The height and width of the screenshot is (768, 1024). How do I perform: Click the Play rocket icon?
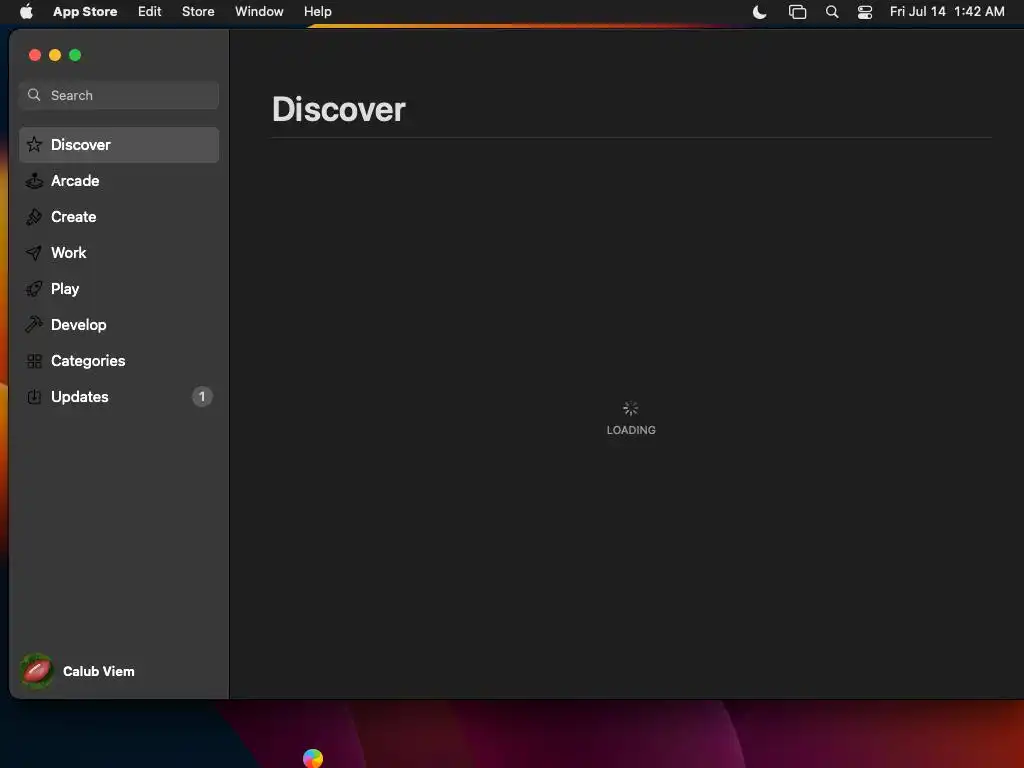[x=34, y=289]
